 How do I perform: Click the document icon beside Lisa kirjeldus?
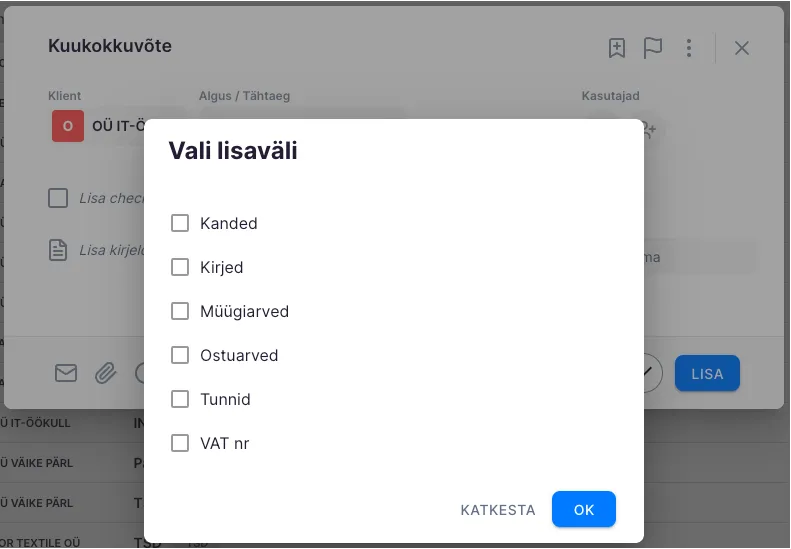(59, 250)
